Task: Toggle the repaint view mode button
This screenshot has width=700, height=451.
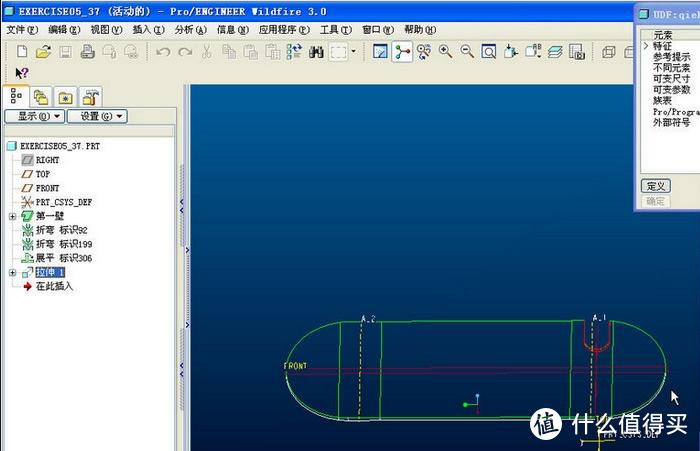Action: (381, 51)
